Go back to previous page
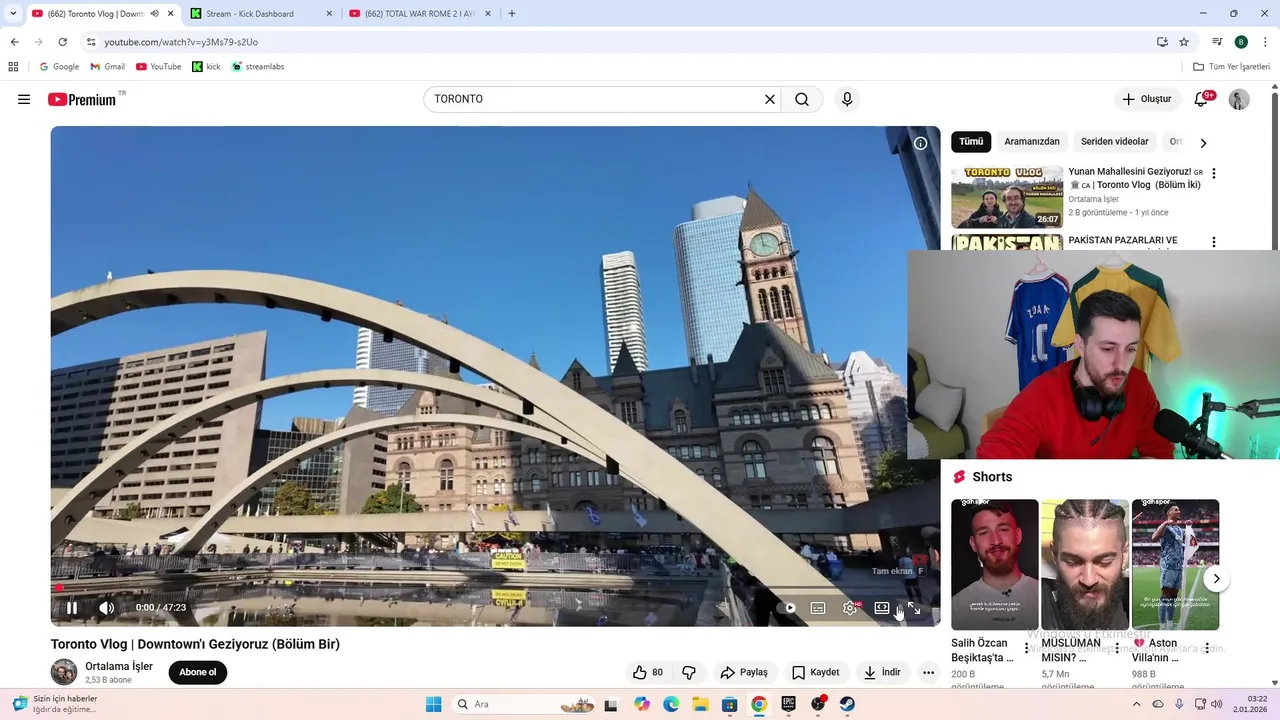 pos(14,42)
